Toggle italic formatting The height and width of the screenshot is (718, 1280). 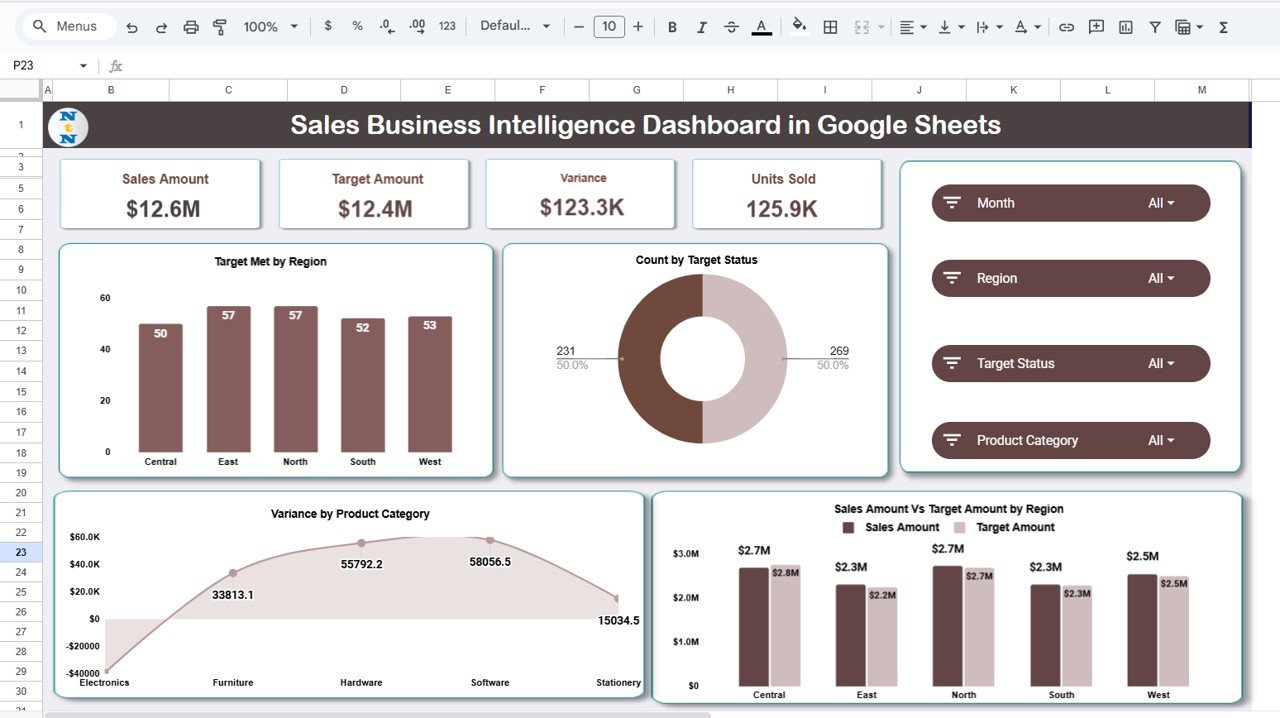click(x=702, y=26)
